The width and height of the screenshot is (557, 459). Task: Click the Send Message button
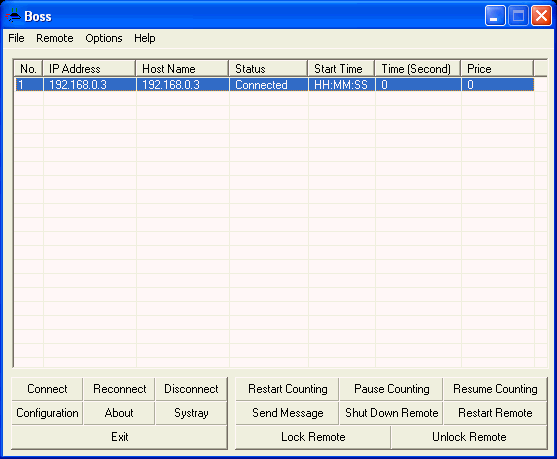click(287, 413)
